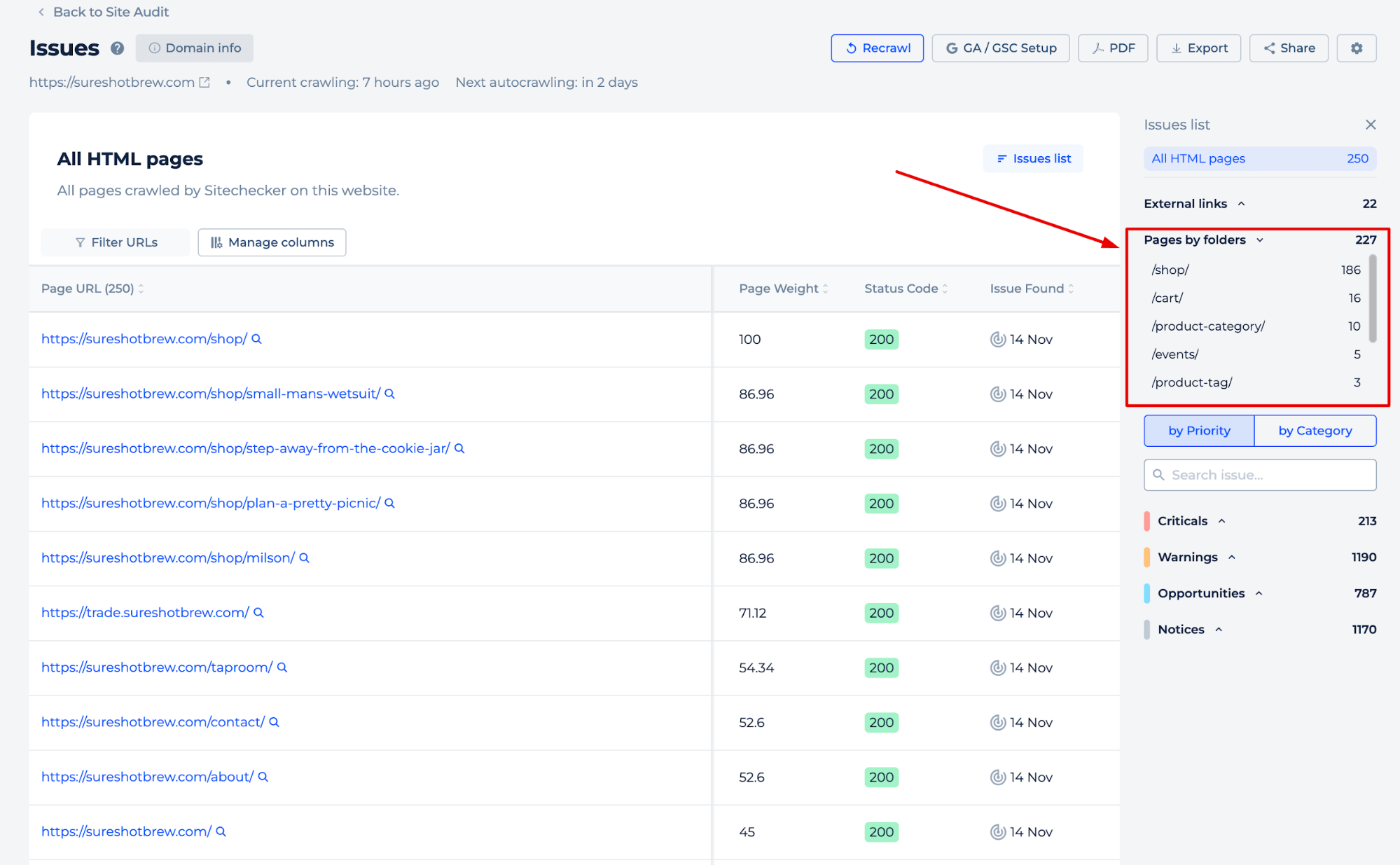This screenshot has height=865, width=1400.
Task: Click the Manage columns button
Action: 270,242
